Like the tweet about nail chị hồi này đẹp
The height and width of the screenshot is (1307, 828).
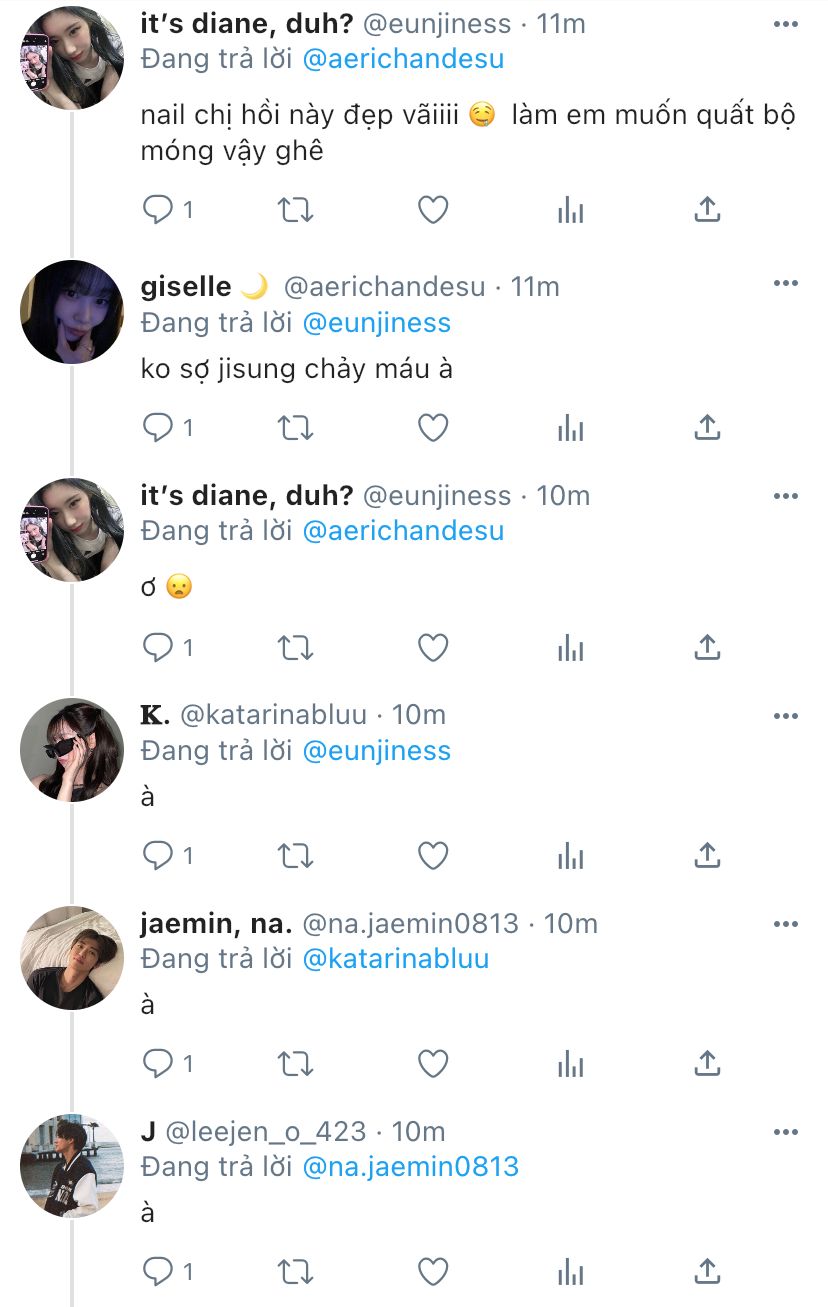pyautogui.click(x=432, y=210)
